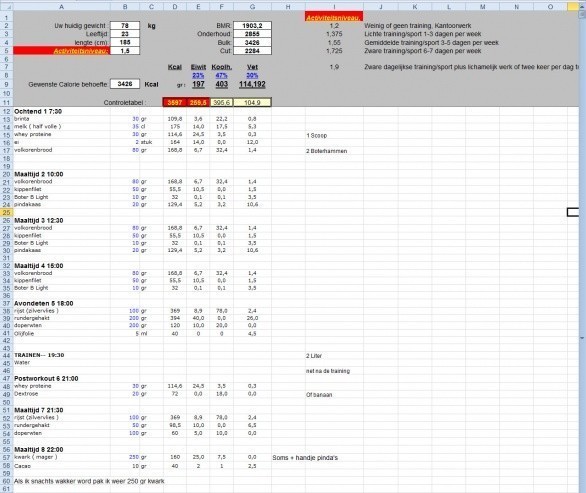The width and height of the screenshot is (586, 493).
Task: Click the blue 23% protein percentage
Action: pos(198,76)
